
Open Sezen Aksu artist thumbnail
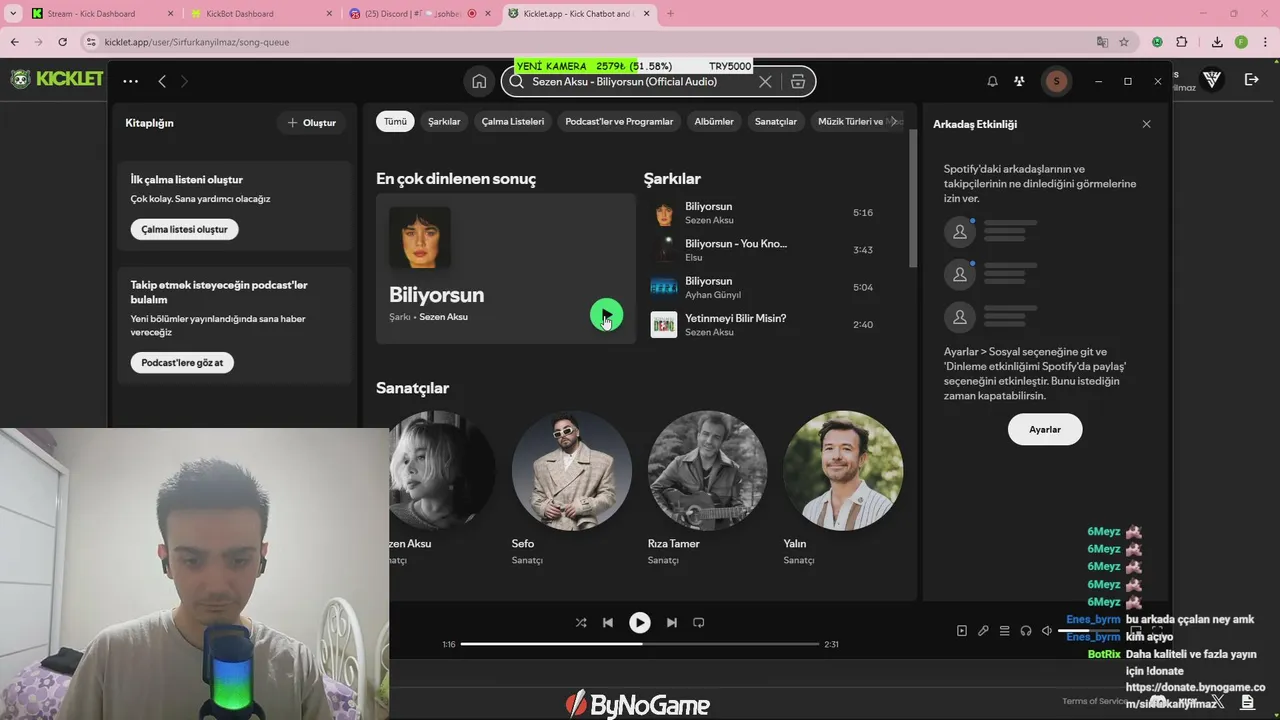coord(442,470)
